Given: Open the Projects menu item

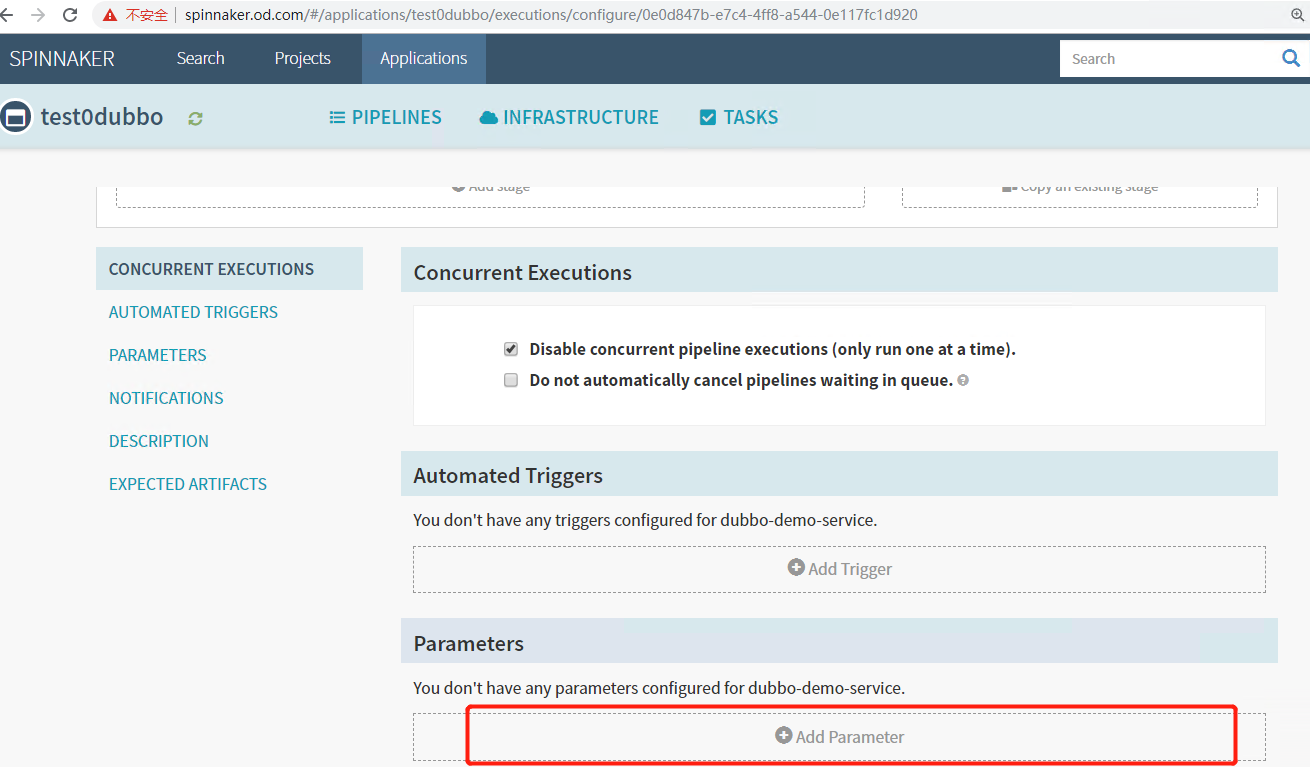Looking at the screenshot, I should [x=302, y=58].
